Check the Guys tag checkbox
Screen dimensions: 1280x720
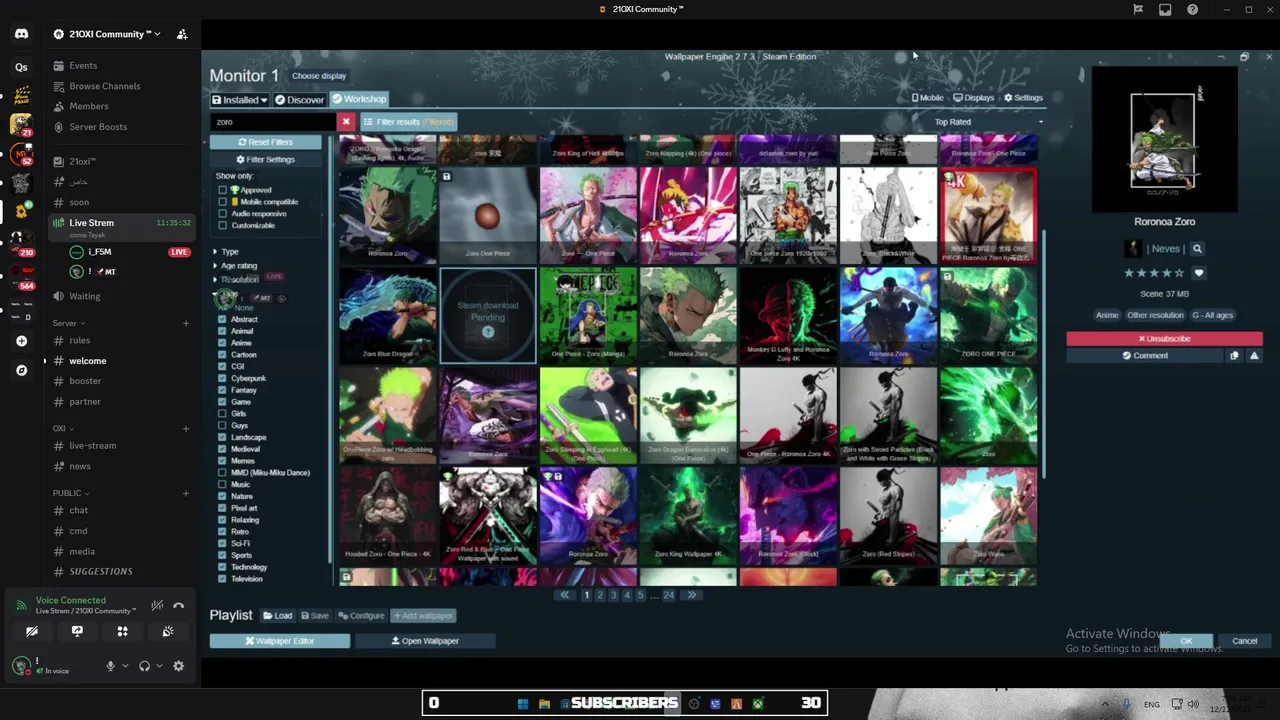point(222,426)
